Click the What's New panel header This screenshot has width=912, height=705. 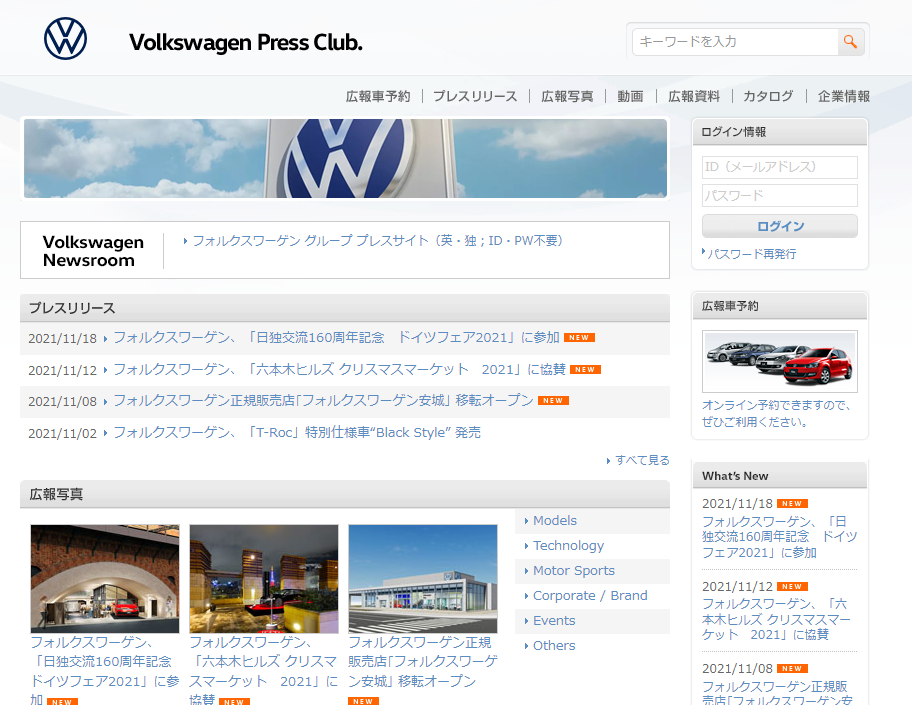[x=779, y=476]
